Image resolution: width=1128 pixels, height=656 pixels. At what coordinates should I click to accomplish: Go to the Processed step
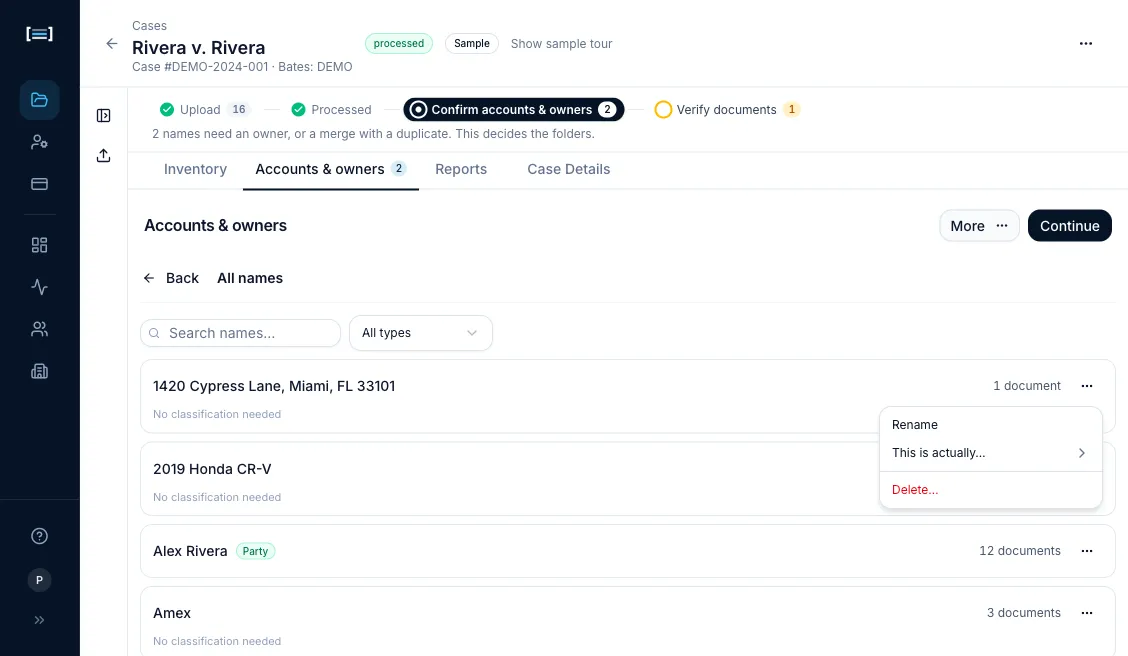coord(332,109)
